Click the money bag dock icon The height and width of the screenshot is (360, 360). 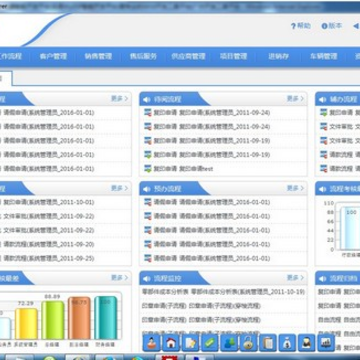pos(287,343)
